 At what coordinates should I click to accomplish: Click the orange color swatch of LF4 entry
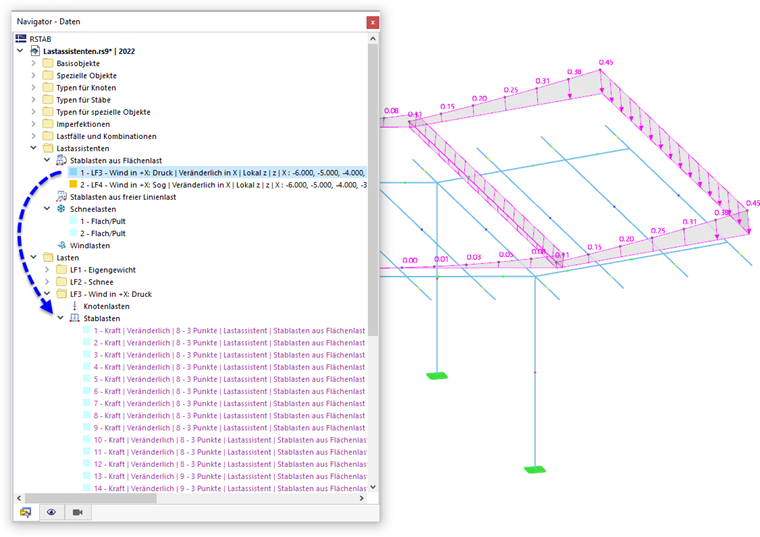(73, 184)
